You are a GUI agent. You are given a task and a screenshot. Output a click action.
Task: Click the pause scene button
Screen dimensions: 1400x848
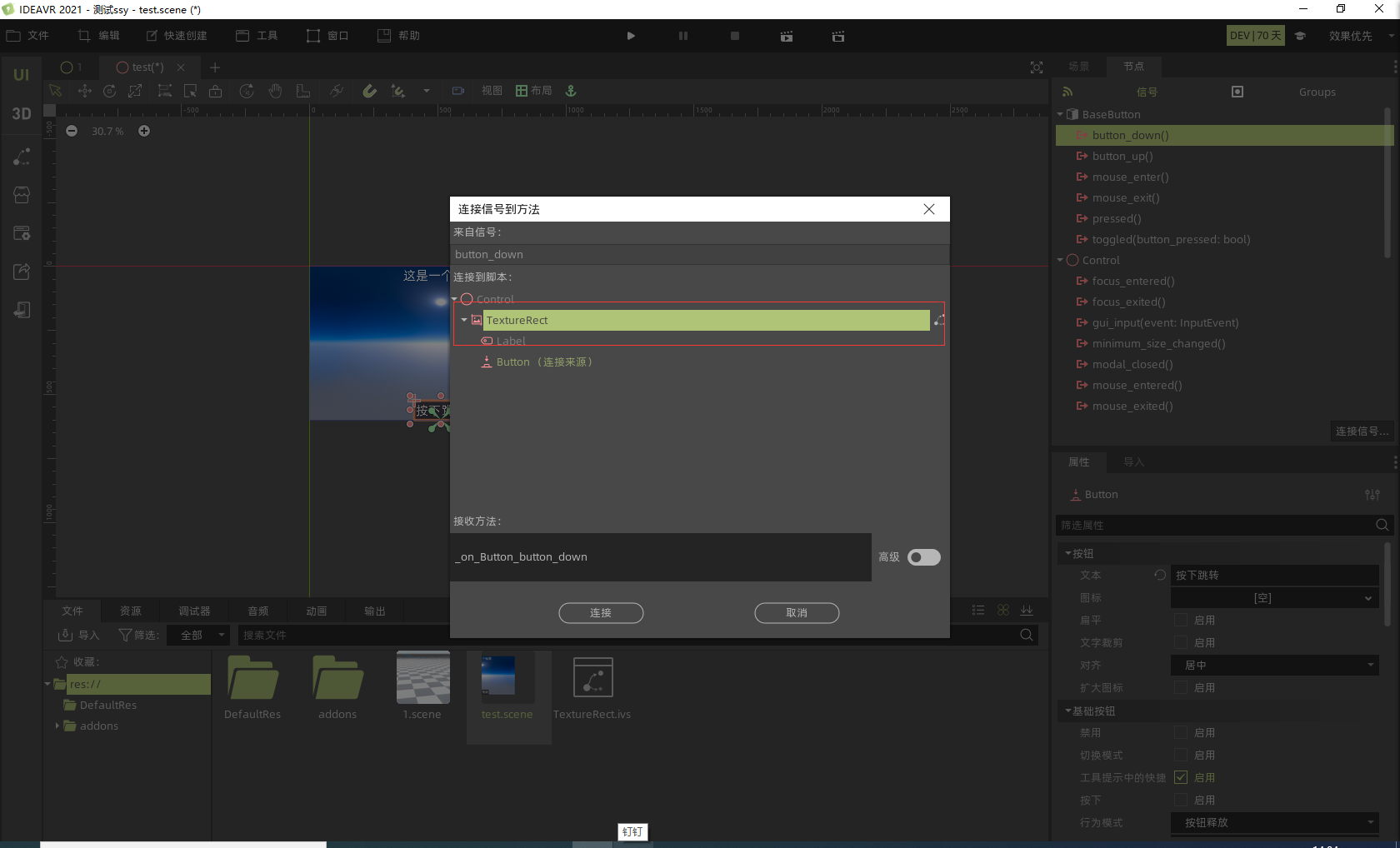(683, 36)
